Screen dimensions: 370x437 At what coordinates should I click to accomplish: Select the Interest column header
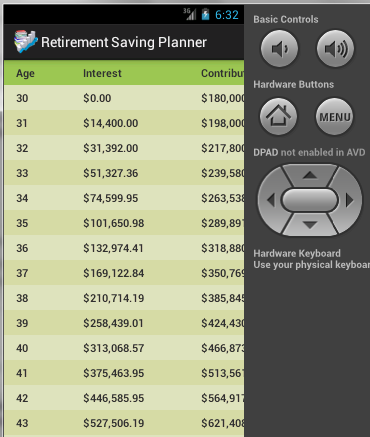pyautogui.click(x=102, y=73)
